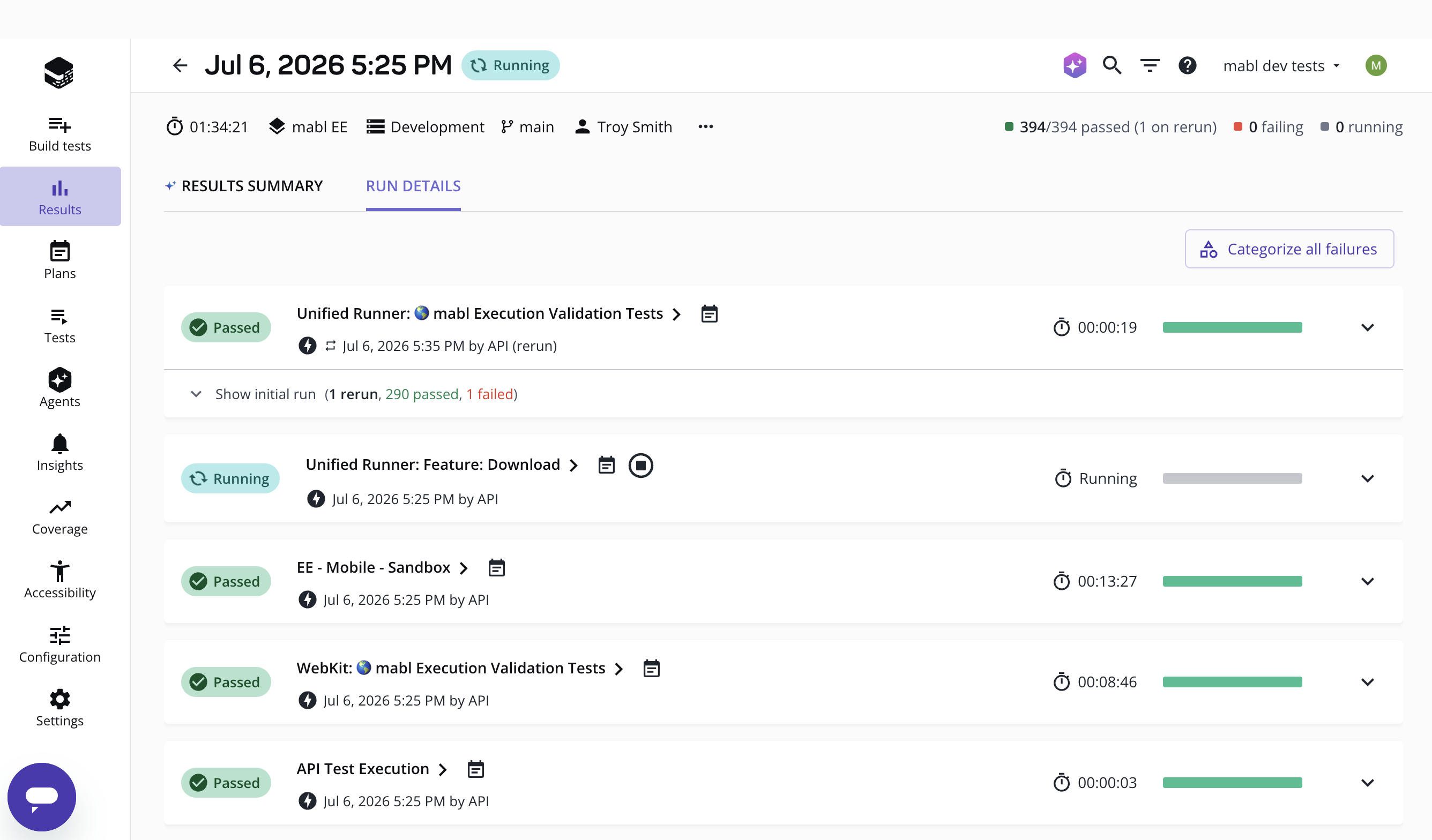1432x840 pixels.
Task: Click the 00:08:46 duration value
Action: tap(1107, 681)
